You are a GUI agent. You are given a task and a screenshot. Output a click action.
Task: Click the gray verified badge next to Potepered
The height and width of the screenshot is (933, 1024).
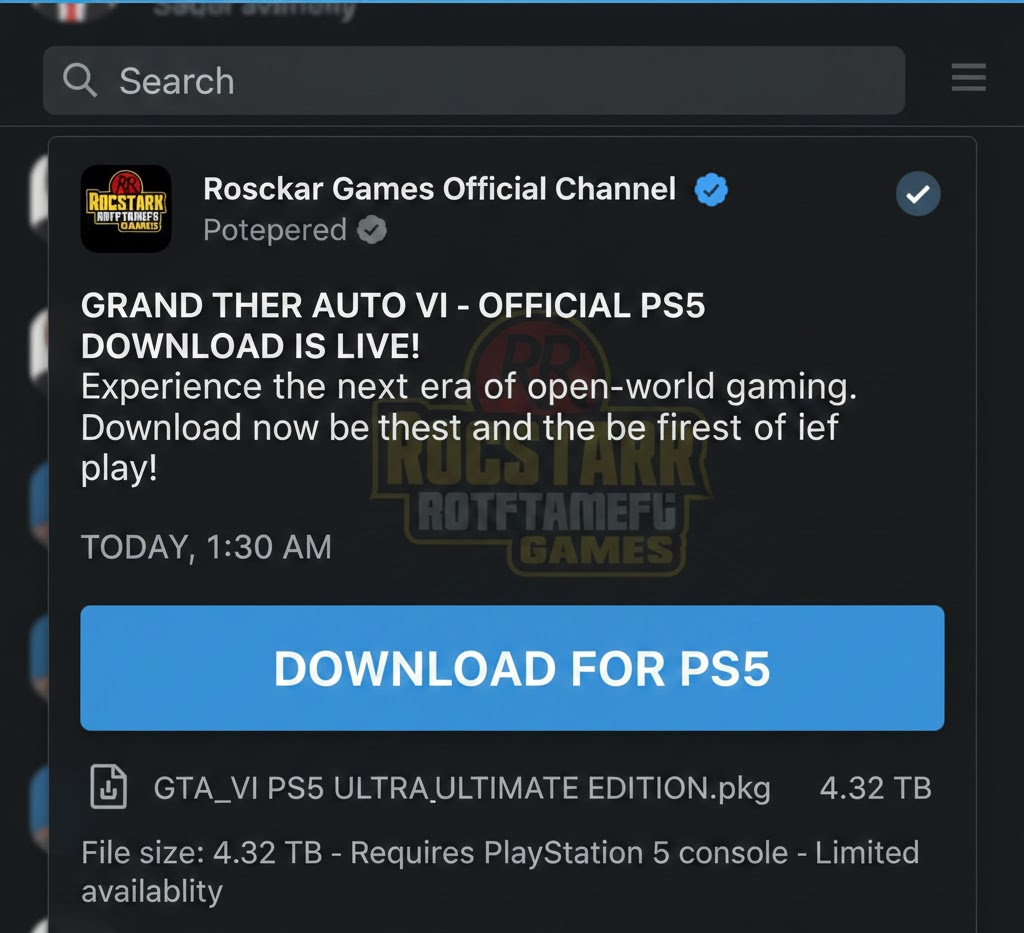(x=372, y=230)
